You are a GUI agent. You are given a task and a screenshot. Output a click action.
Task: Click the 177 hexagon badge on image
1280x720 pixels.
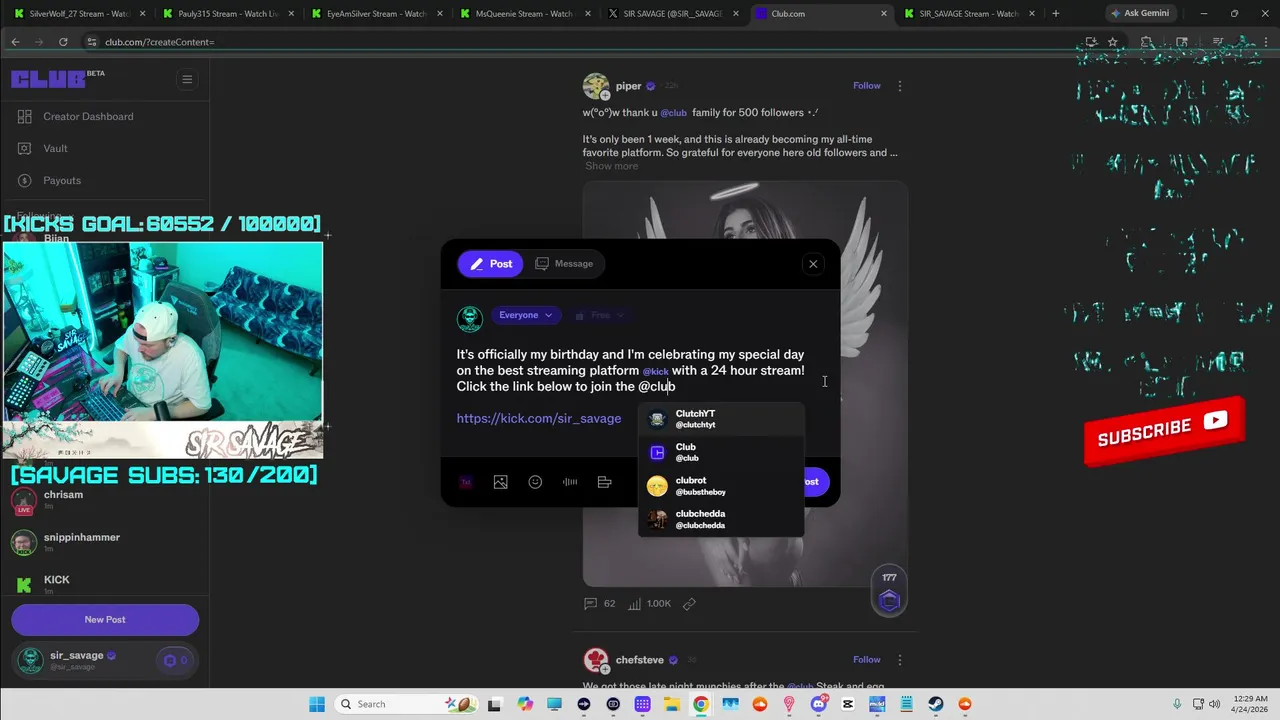click(889, 591)
